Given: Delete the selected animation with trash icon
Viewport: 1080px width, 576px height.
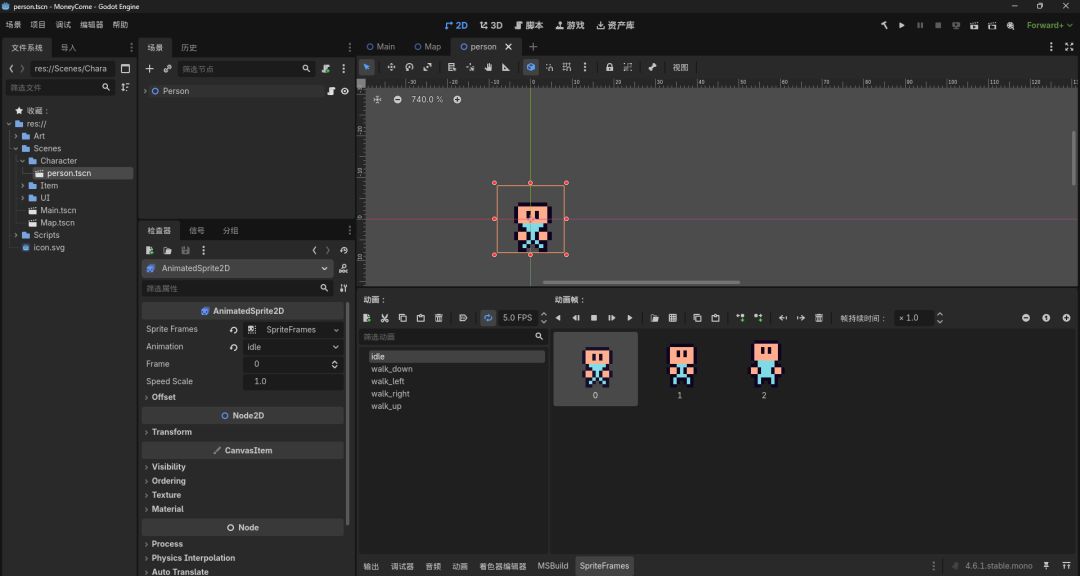Looking at the screenshot, I should [x=439, y=318].
